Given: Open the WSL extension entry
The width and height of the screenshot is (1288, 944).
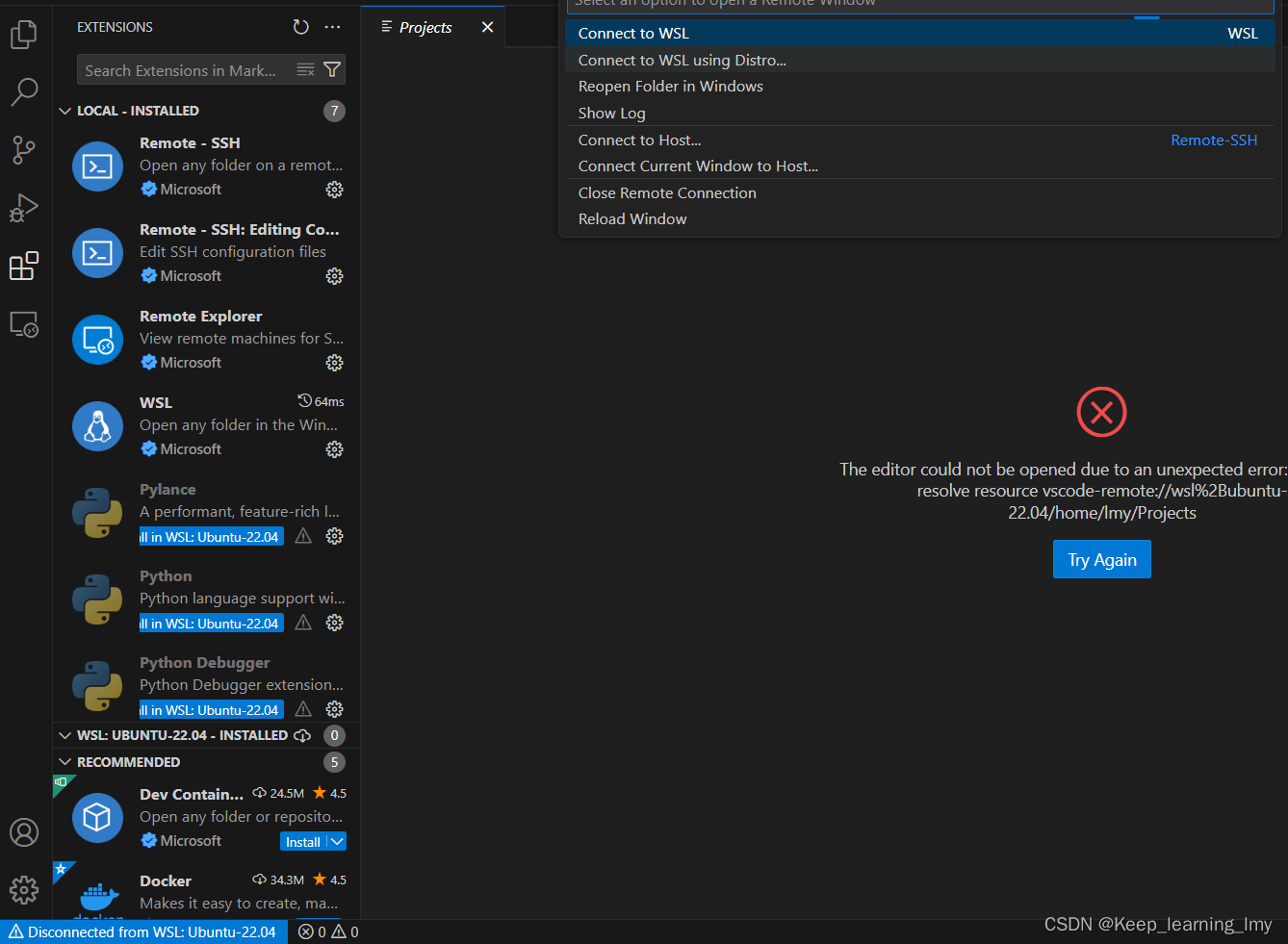Looking at the screenshot, I should tap(207, 426).
